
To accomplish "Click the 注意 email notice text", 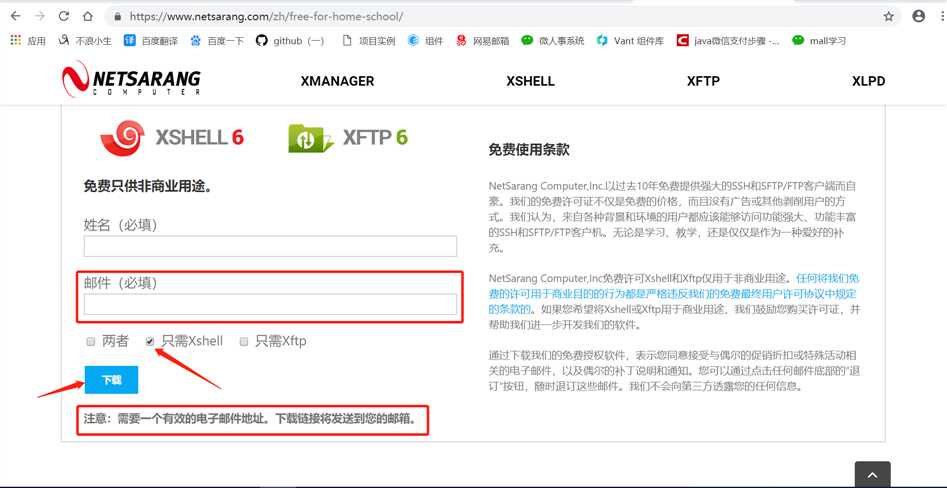I will [x=251, y=418].
